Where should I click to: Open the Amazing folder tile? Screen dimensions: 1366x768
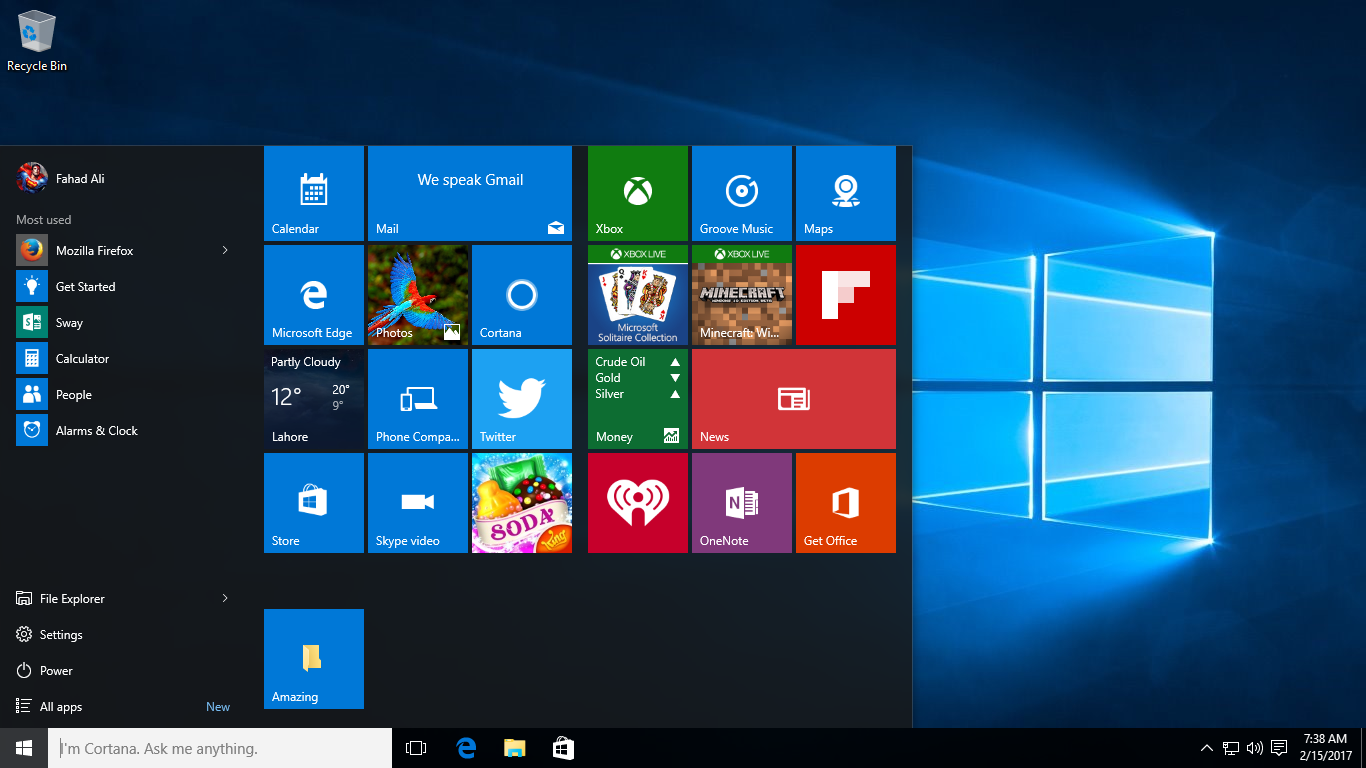(314, 659)
